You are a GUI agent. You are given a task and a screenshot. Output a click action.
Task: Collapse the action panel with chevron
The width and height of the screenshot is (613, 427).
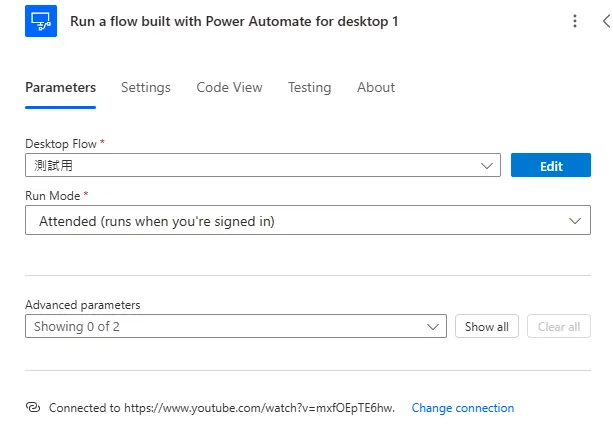click(606, 21)
